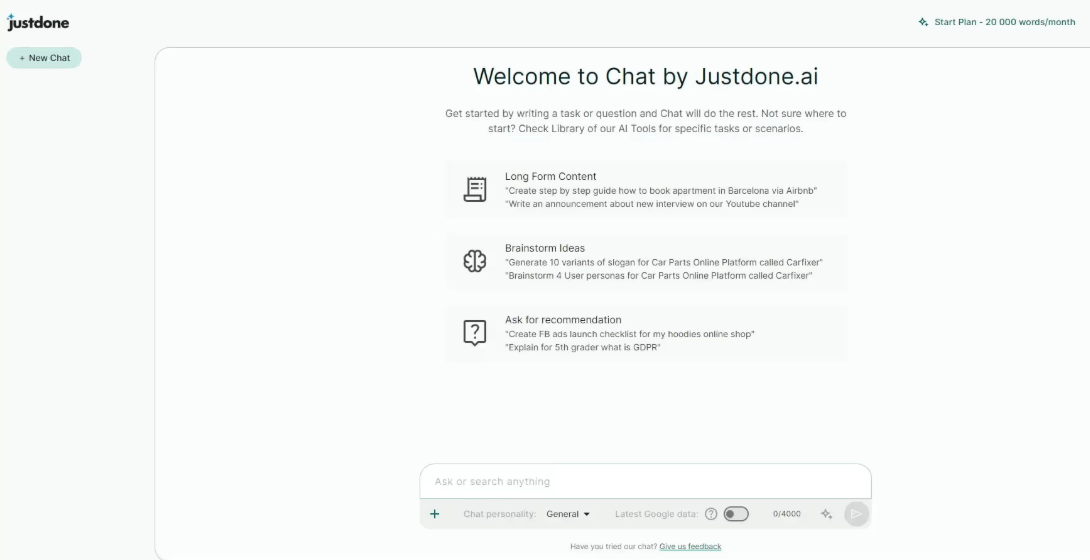Click the sparkle enhance icon in chat bar
1090x560 pixels.
[826, 514]
